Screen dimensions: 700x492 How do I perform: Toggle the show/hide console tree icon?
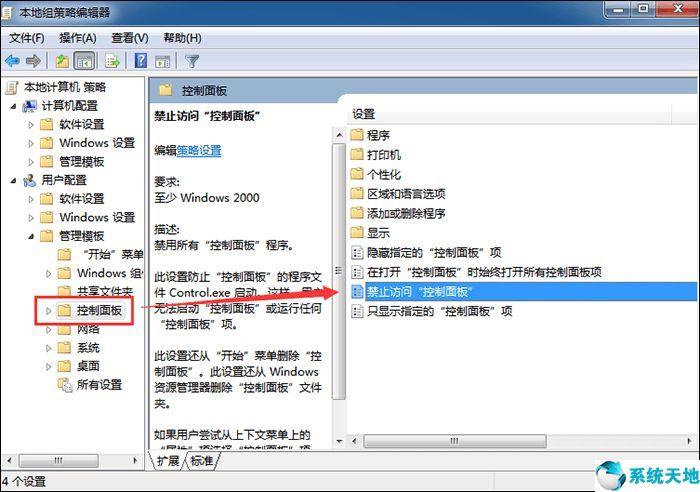tap(84, 61)
